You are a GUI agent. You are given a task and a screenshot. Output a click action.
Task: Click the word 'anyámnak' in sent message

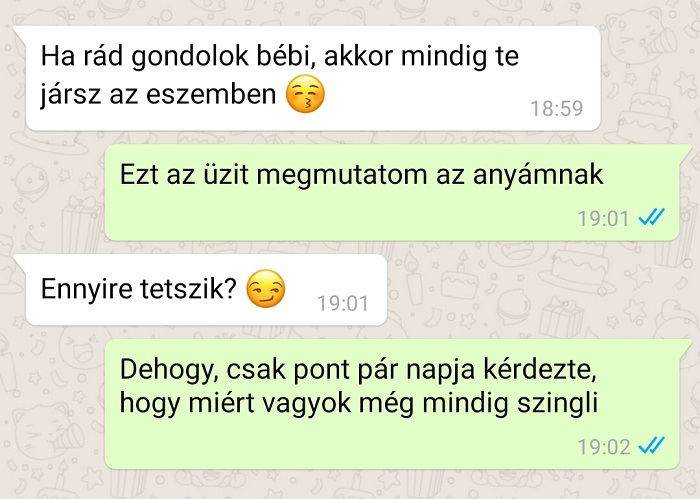click(538, 175)
